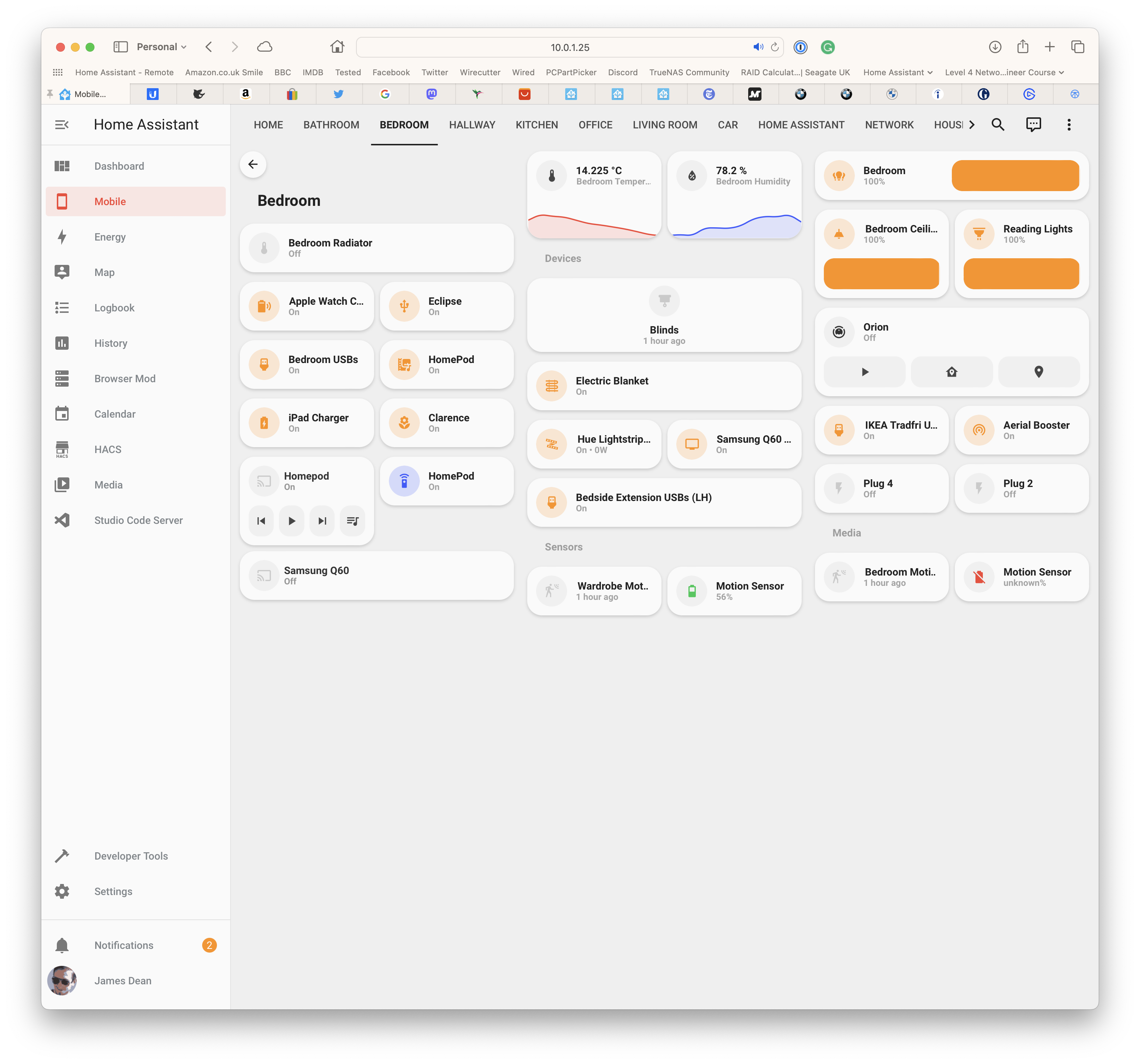This screenshot has width=1140, height=1064.
Task: Open History in the sidebar
Action: click(x=136, y=343)
